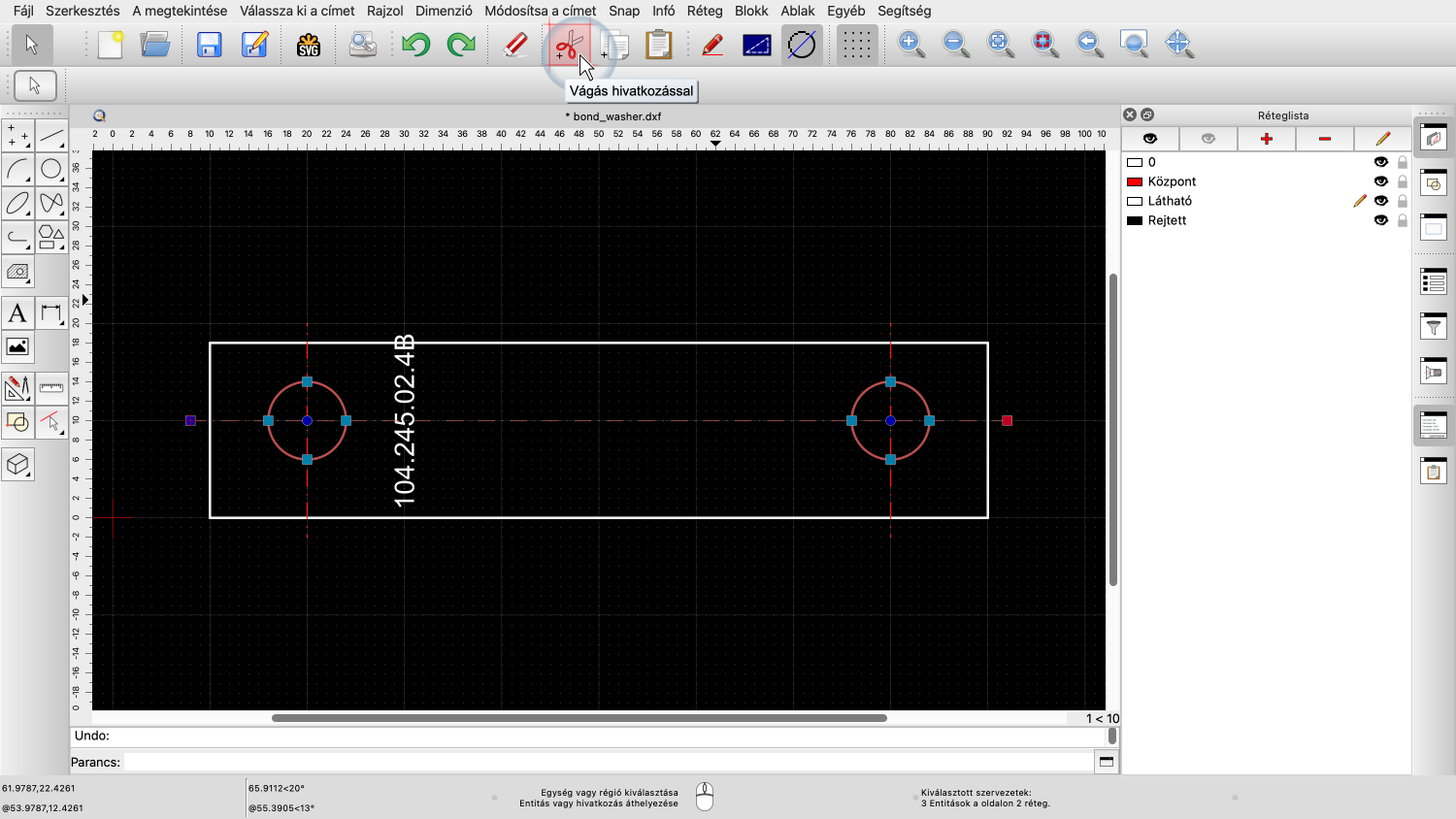Click the SVG export icon
Screen dimensions: 1456x819
click(309, 45)
